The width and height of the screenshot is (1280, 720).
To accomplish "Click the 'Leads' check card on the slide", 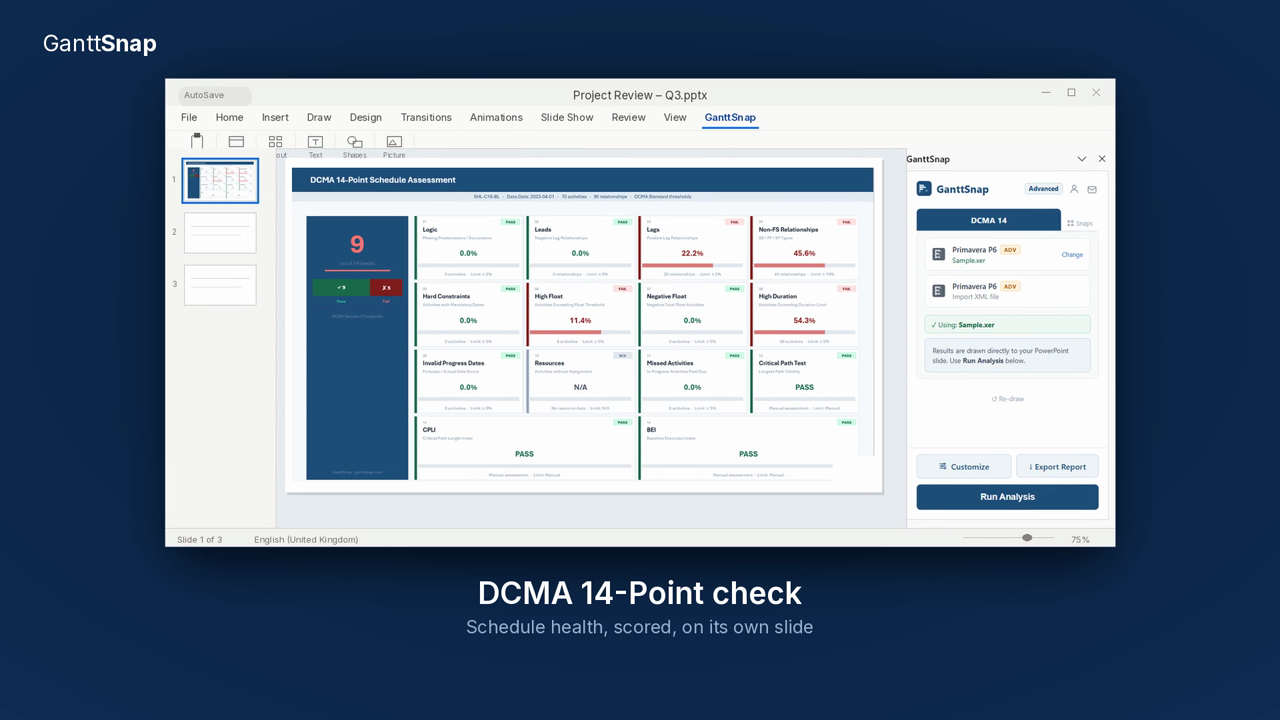I will [580, 248].
